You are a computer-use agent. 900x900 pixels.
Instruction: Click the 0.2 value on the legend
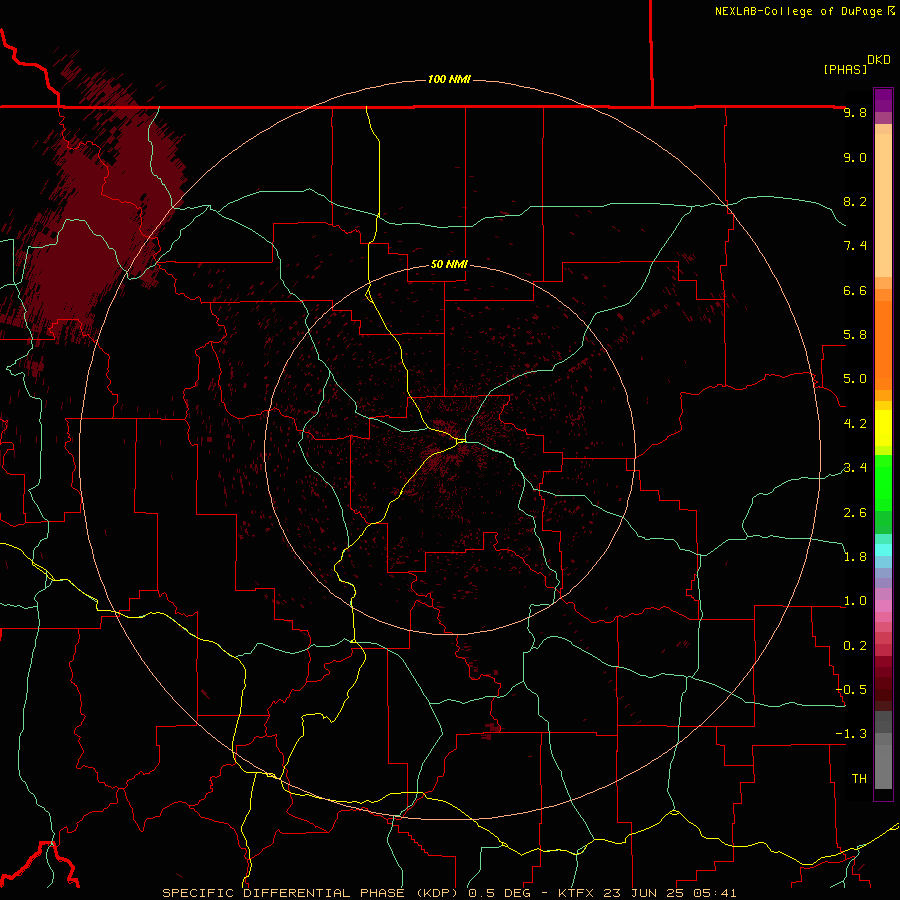tap(855, 646)
